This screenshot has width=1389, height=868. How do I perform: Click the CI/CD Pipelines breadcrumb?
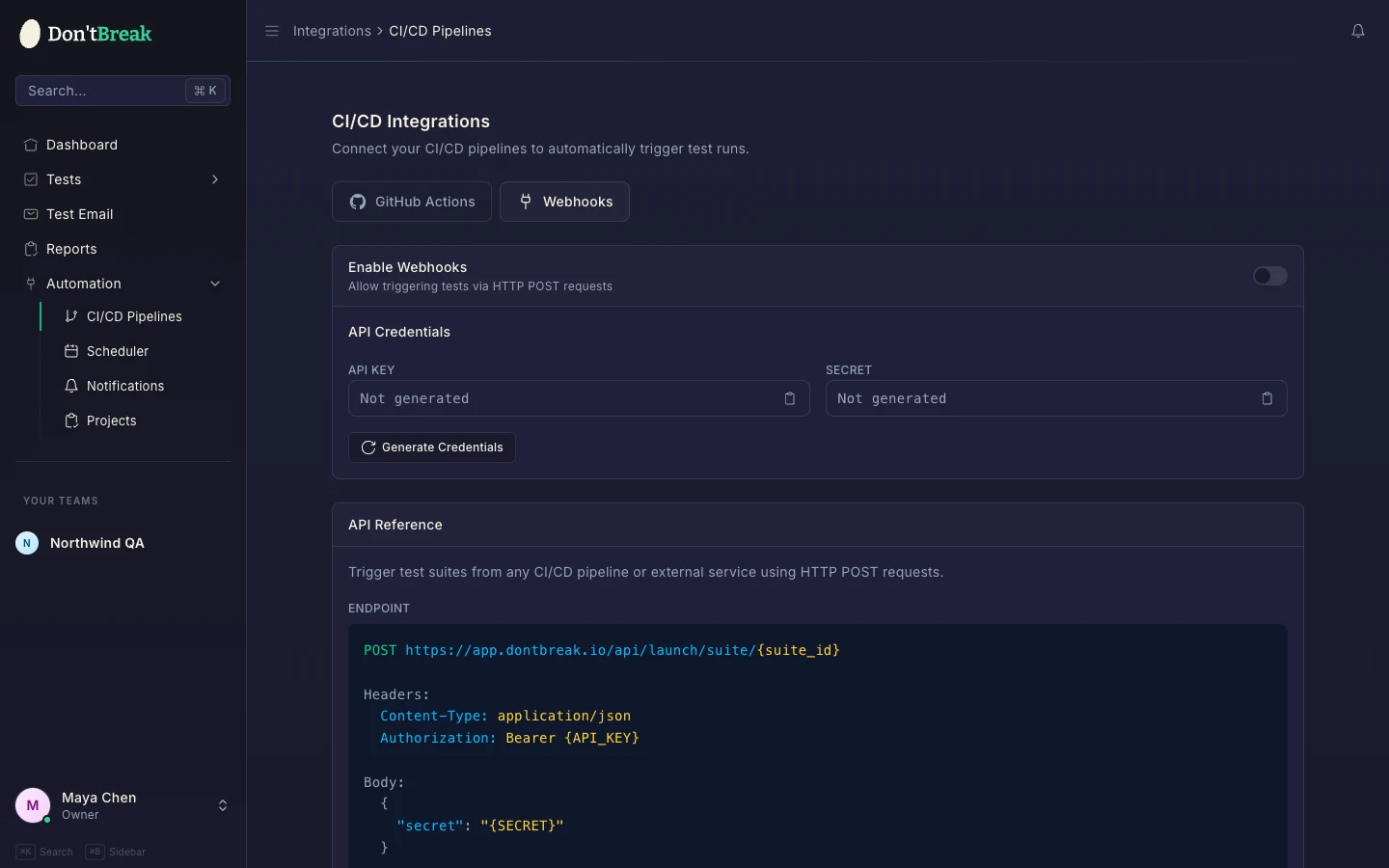[x=440, y=31]
